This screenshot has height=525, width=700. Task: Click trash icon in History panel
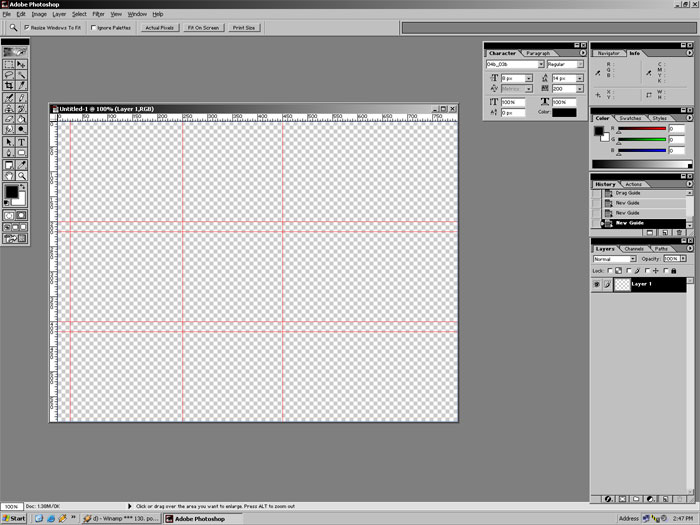point(677,232)
